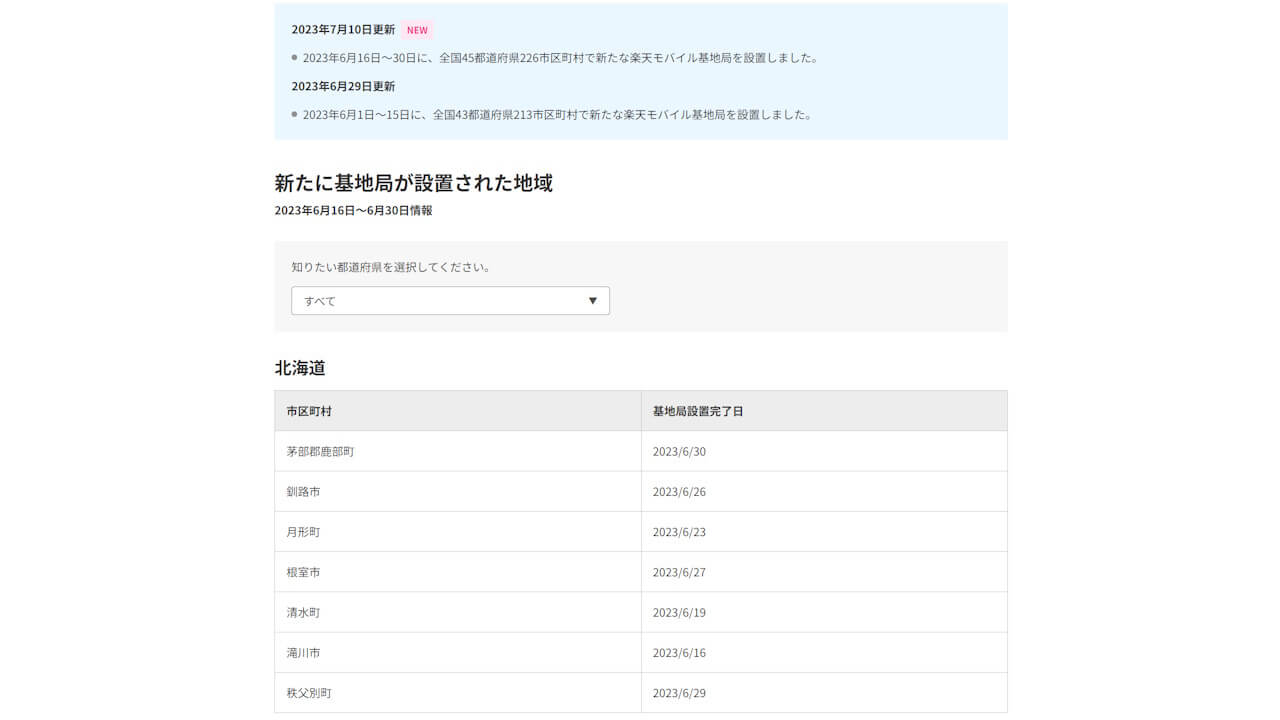Click the dropdown arrow next to すべて
The image size is (1280, 720).
[592, 300]
